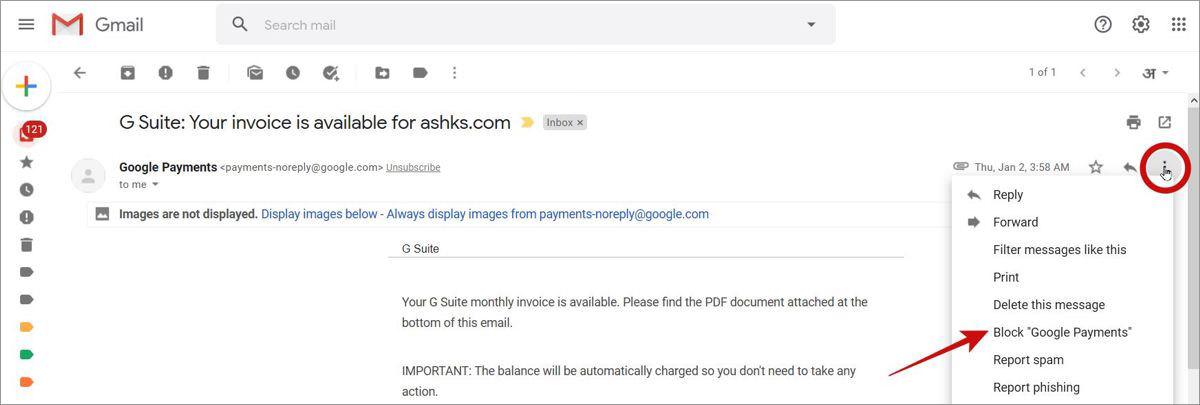This screenshot has height=405, width=1200.
Task: Click the Delete trash icon in the toolbar
Action: (203, 73)
